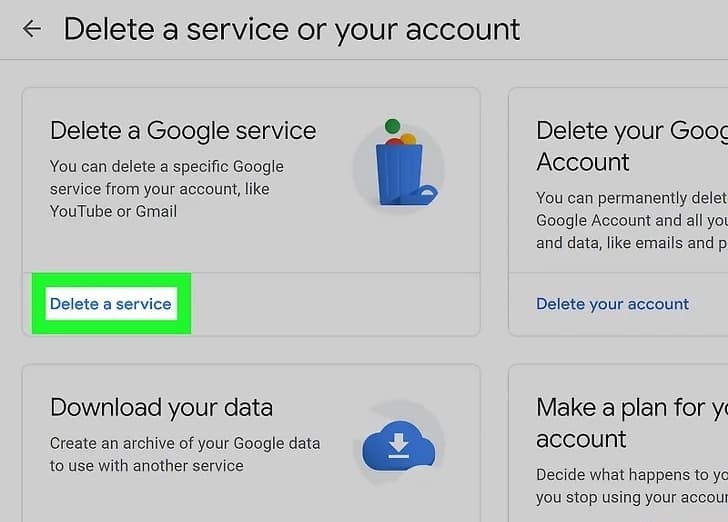Select the Delete a Google service heading

[183, 130]
